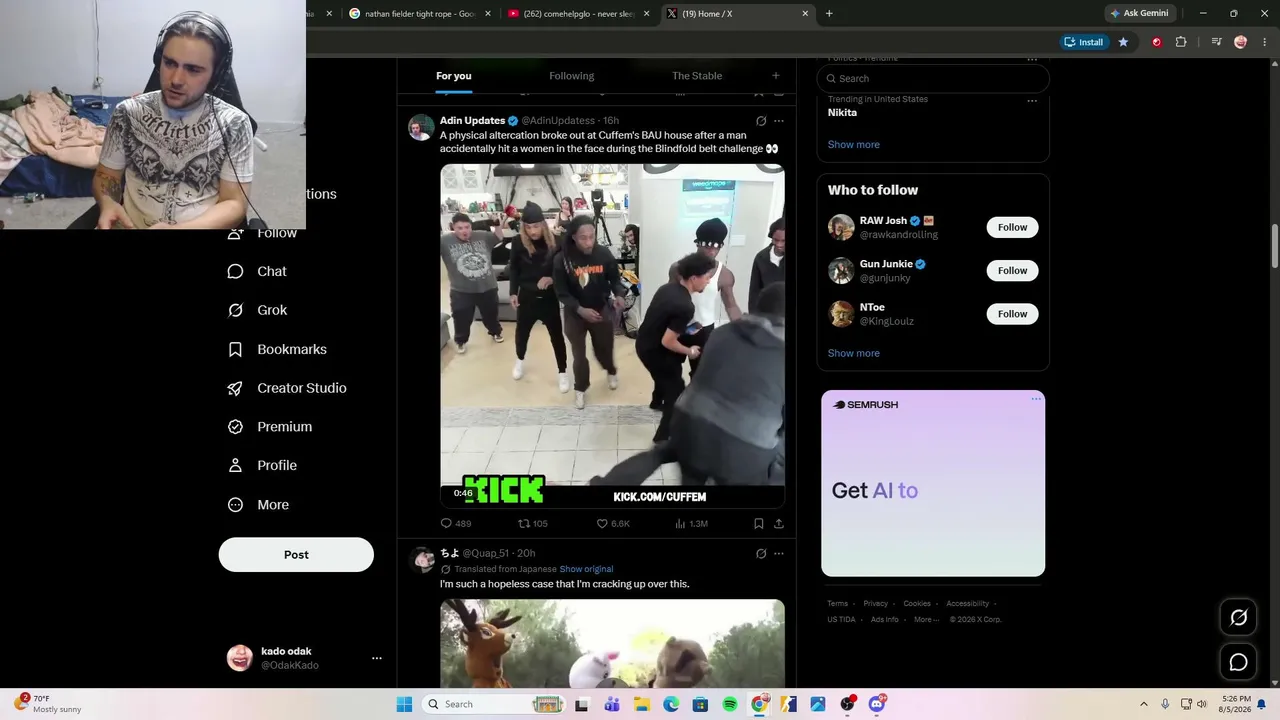Open the Creator Studio rocket icon
The width and height of the screenshot is (1280, 720).
pyautogui.click(x=235, y=388)
